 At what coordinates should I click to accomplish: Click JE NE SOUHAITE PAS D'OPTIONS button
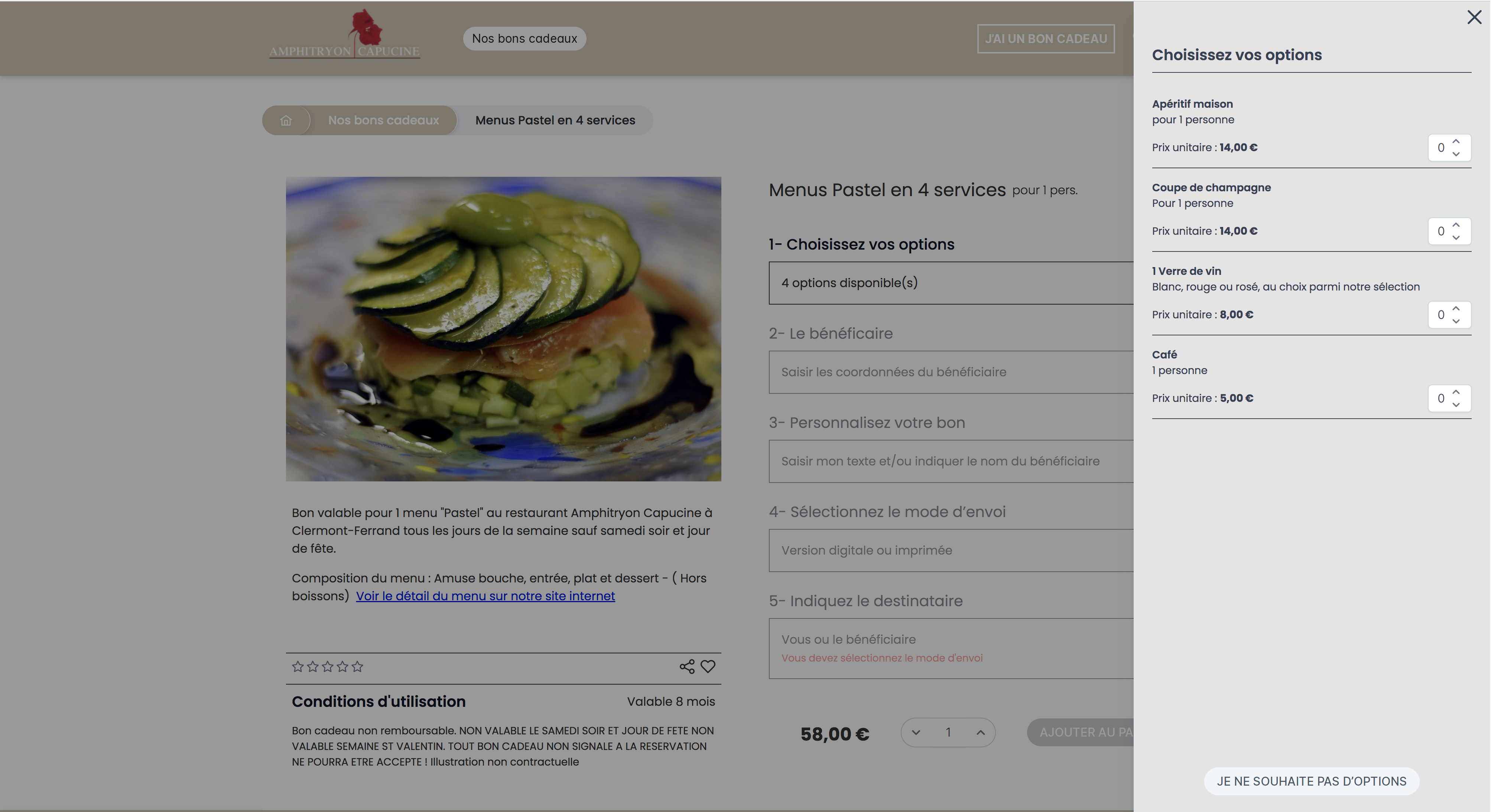1311,781
